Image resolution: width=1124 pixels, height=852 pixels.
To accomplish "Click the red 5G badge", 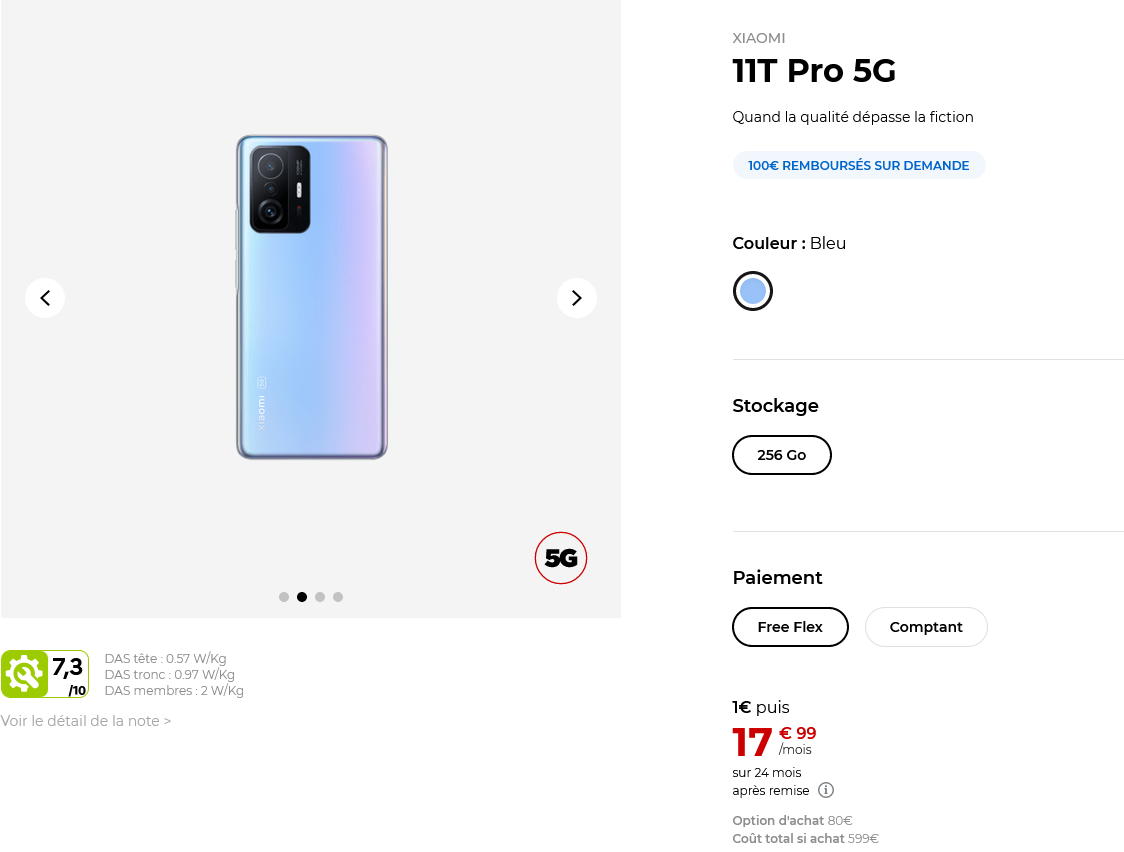I will [561, 558].
